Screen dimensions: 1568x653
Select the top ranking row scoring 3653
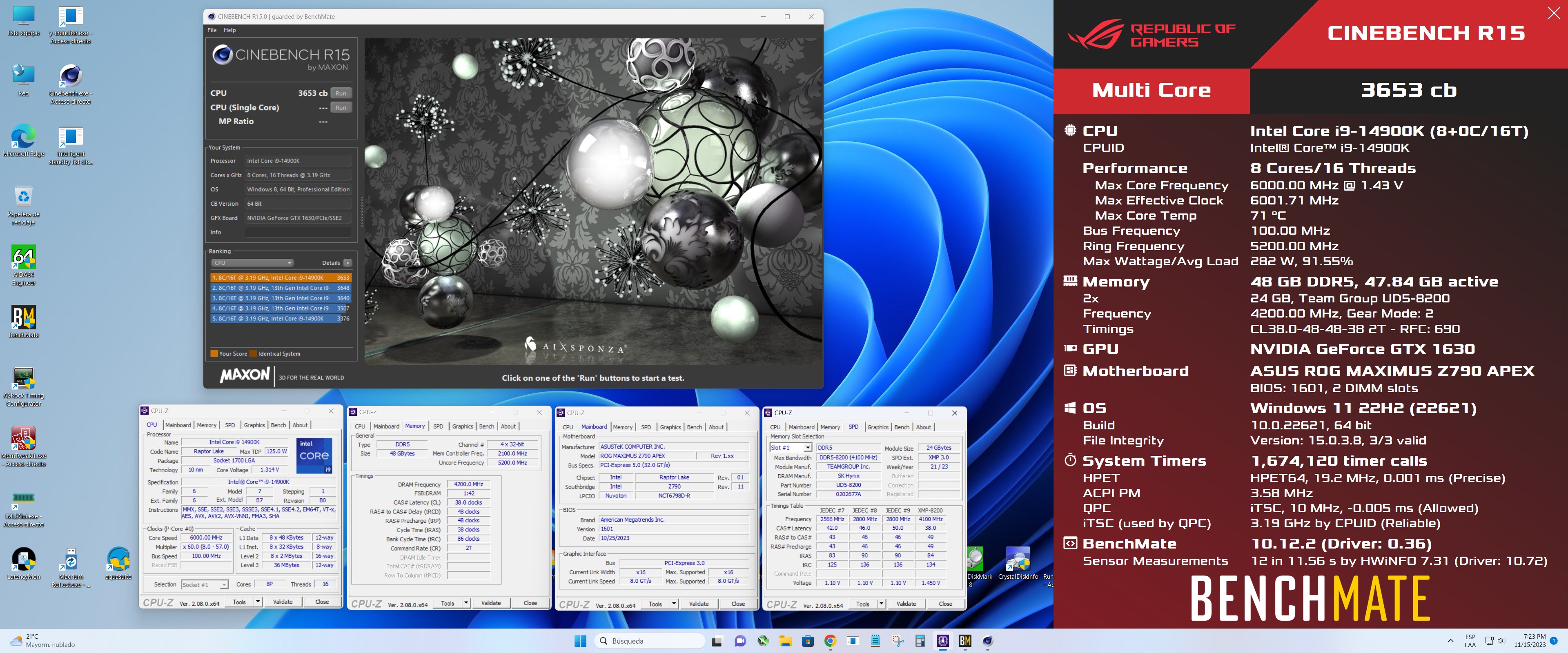(x=281, y=278)
